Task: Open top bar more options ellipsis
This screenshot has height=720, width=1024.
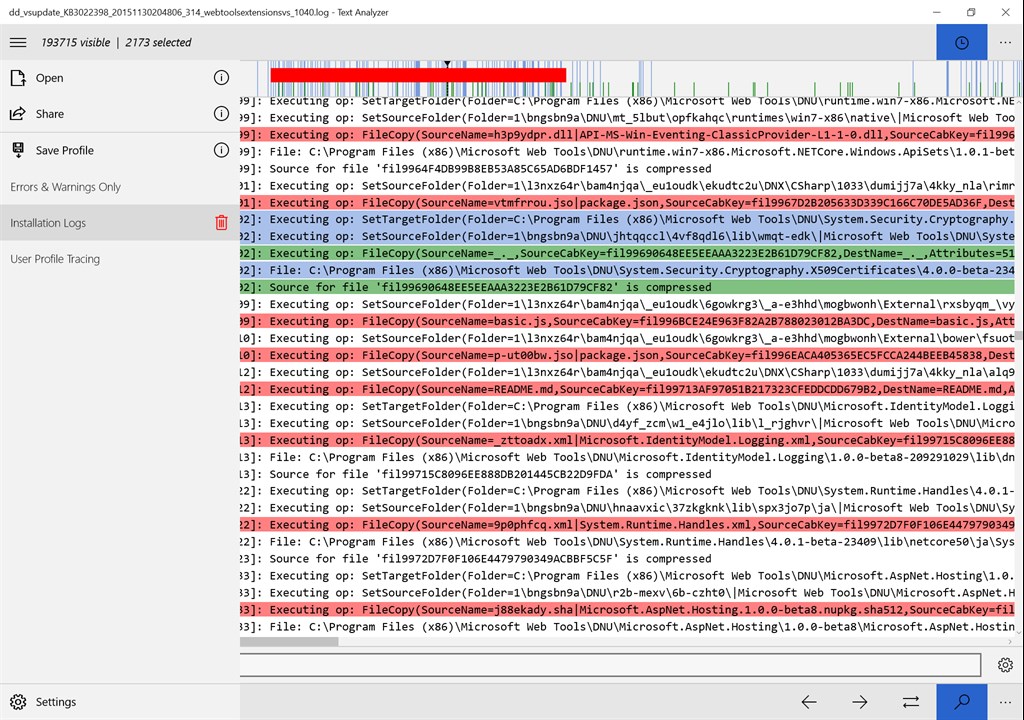Action: pyautogui.click(x=1005, y=42)
